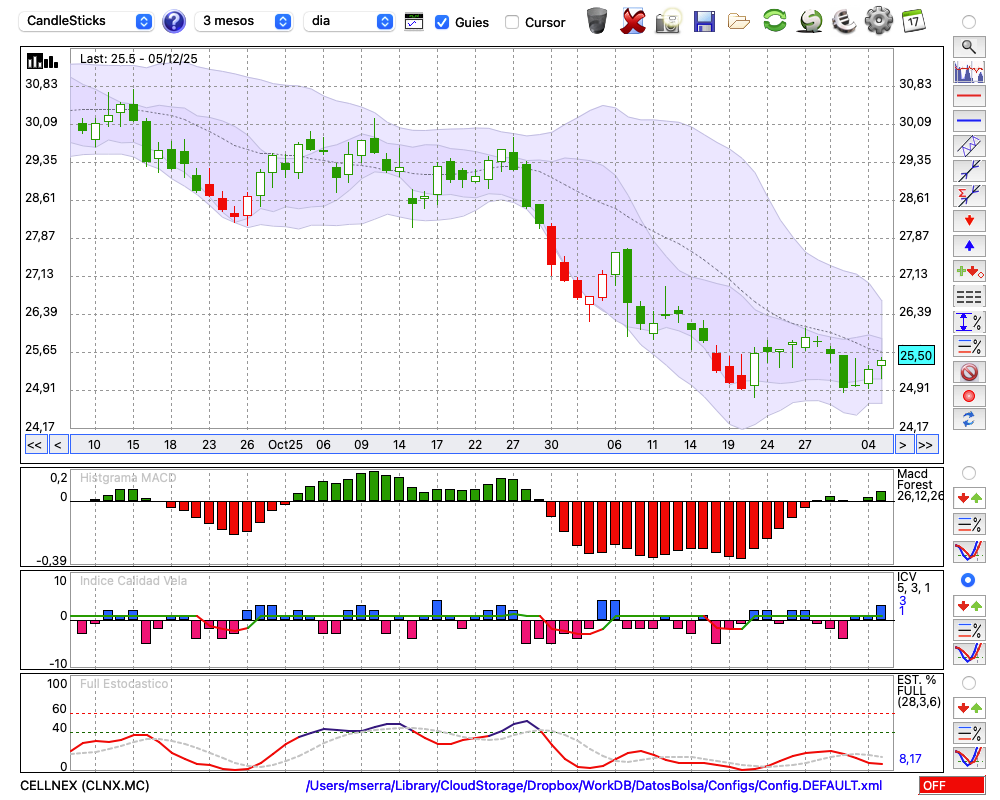1000x800 pixels.
Task: Click the date timeline scroll bar
Action: [x=480, y=445]
